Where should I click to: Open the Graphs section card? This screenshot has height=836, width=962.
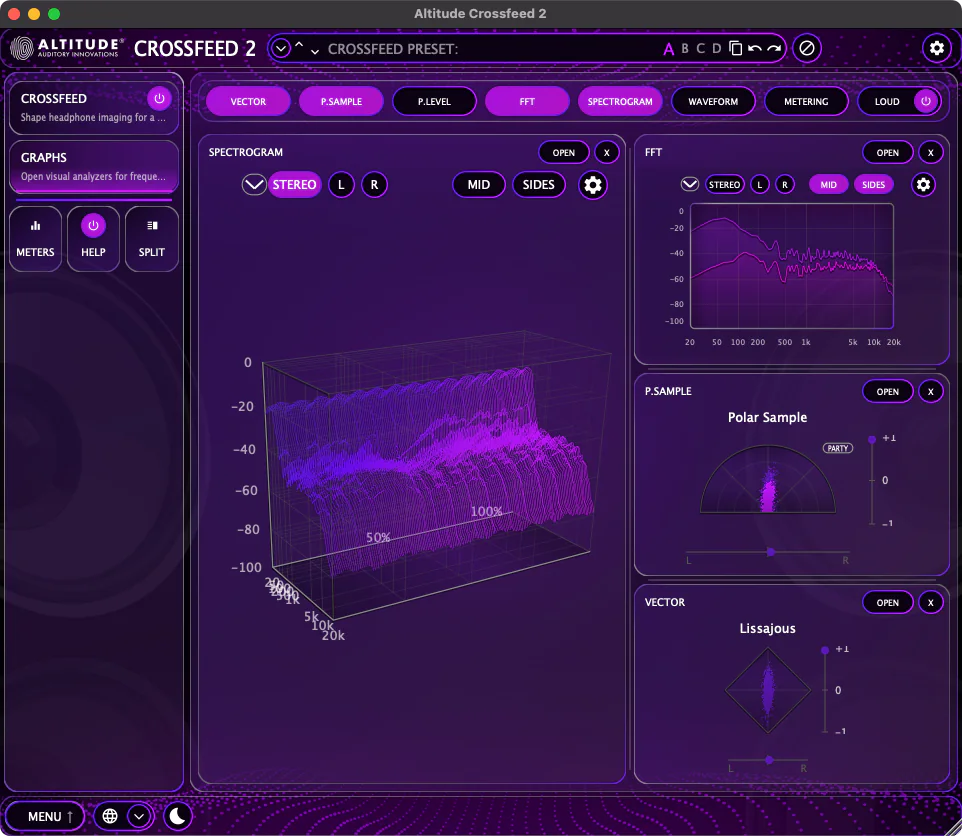93,166
